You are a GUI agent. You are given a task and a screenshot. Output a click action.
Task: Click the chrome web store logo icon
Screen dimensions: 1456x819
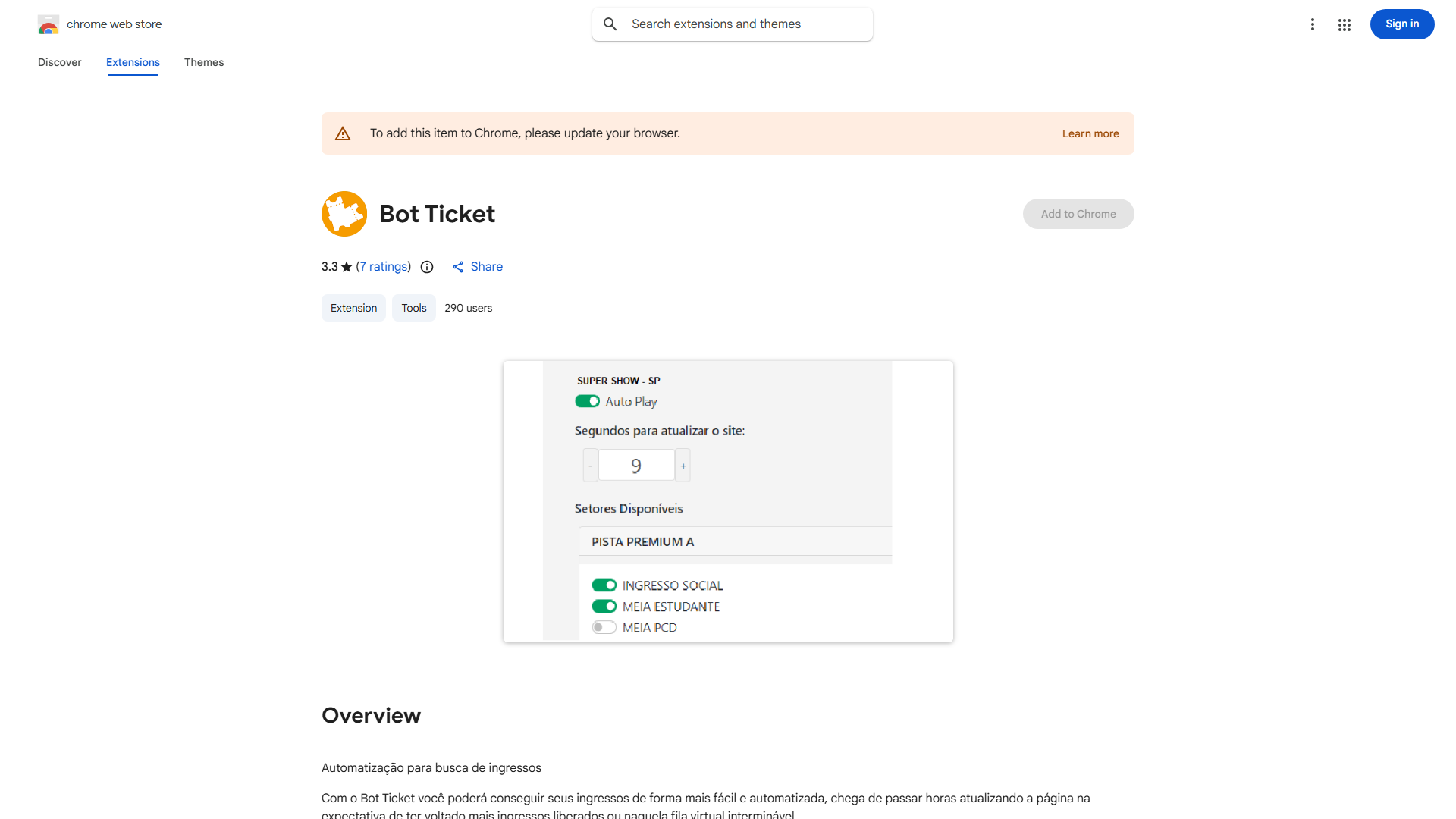(49, 24)
